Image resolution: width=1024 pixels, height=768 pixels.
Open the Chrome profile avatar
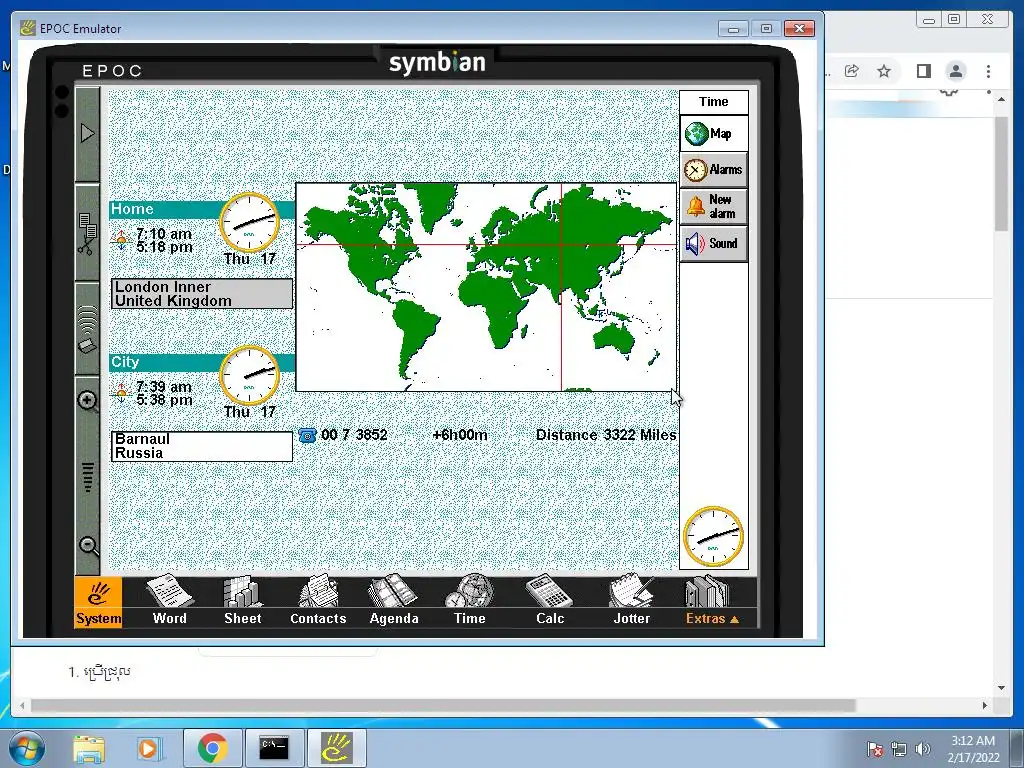956,71
